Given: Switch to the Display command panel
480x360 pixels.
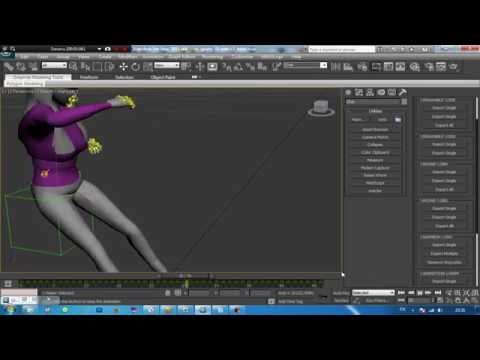Looking at the screenshot, I should [392, 92].
